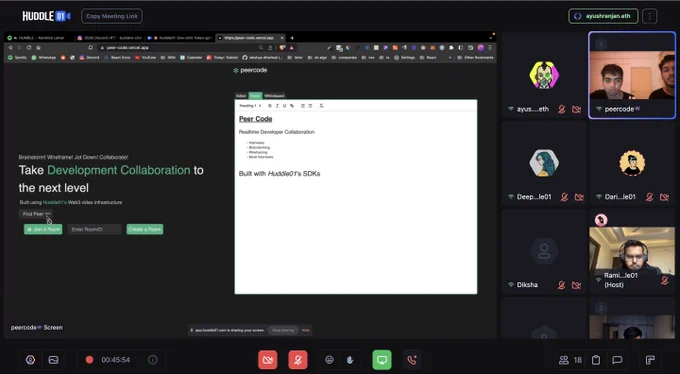Toggle the green screen share button
The height and width of the screenshot is (374, 680).
(x=382, y=360)
